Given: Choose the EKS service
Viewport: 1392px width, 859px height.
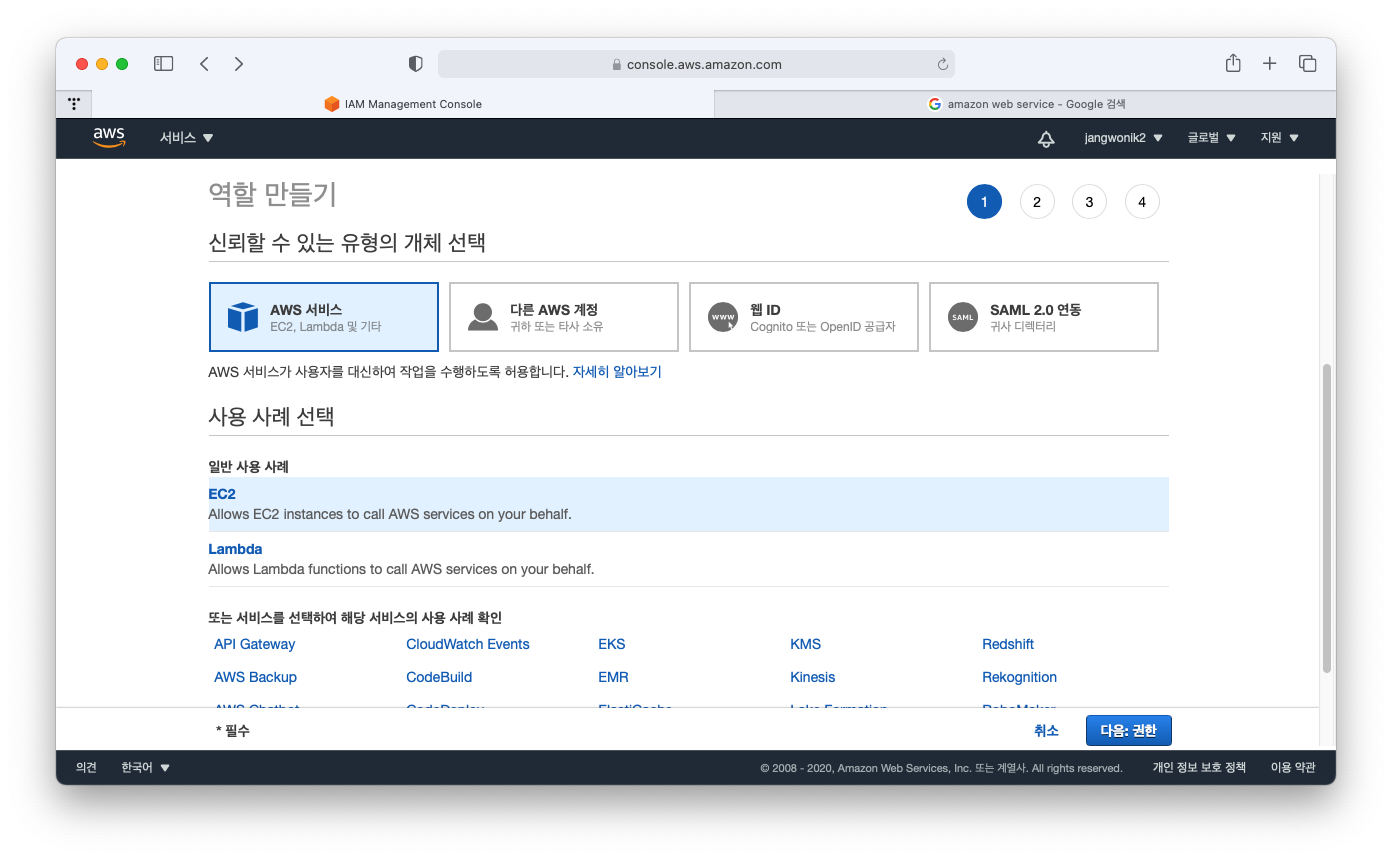Looking at the screenshot, I should [611, 644].
